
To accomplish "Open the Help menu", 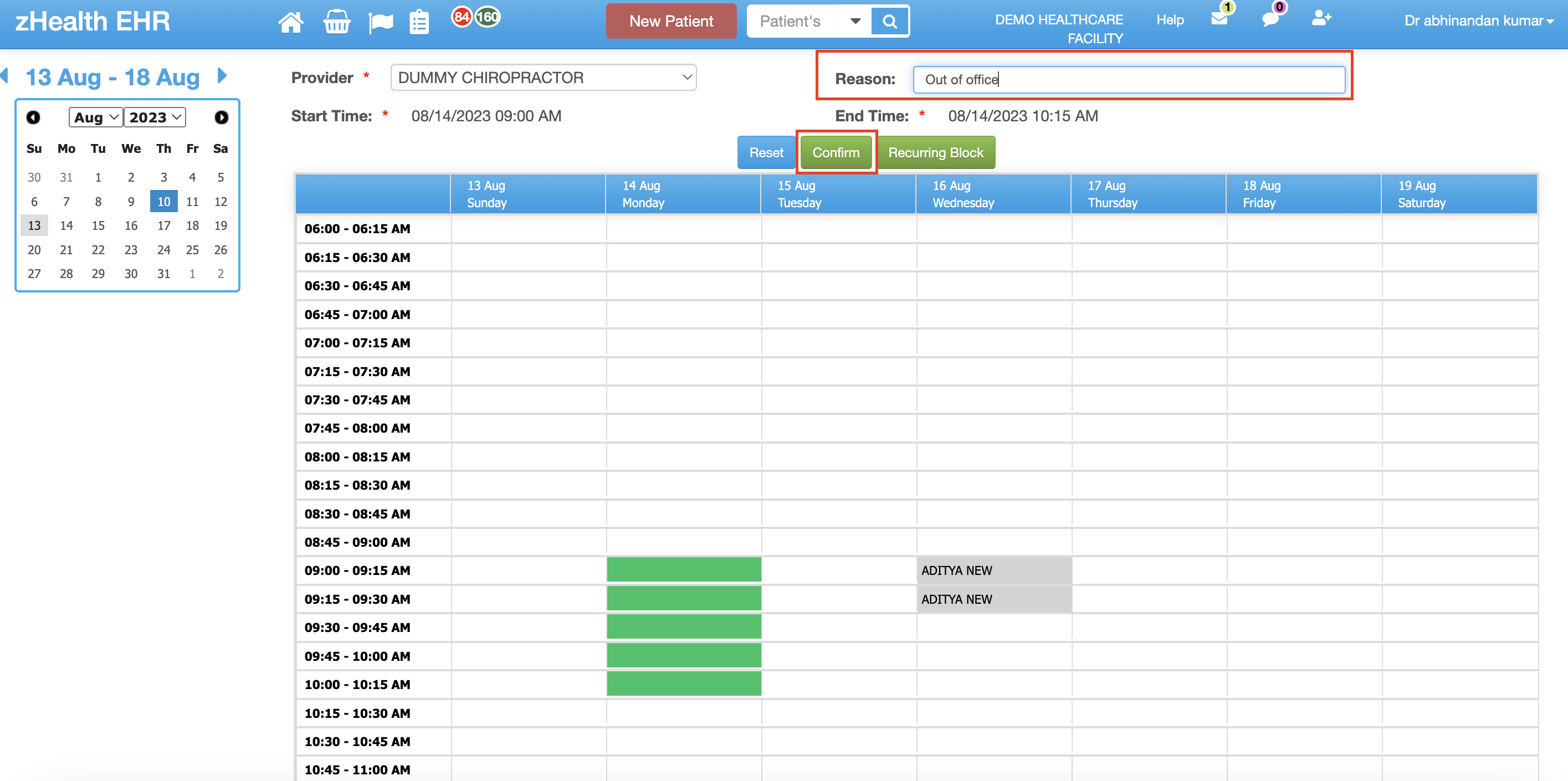I will pos(1169,19).
